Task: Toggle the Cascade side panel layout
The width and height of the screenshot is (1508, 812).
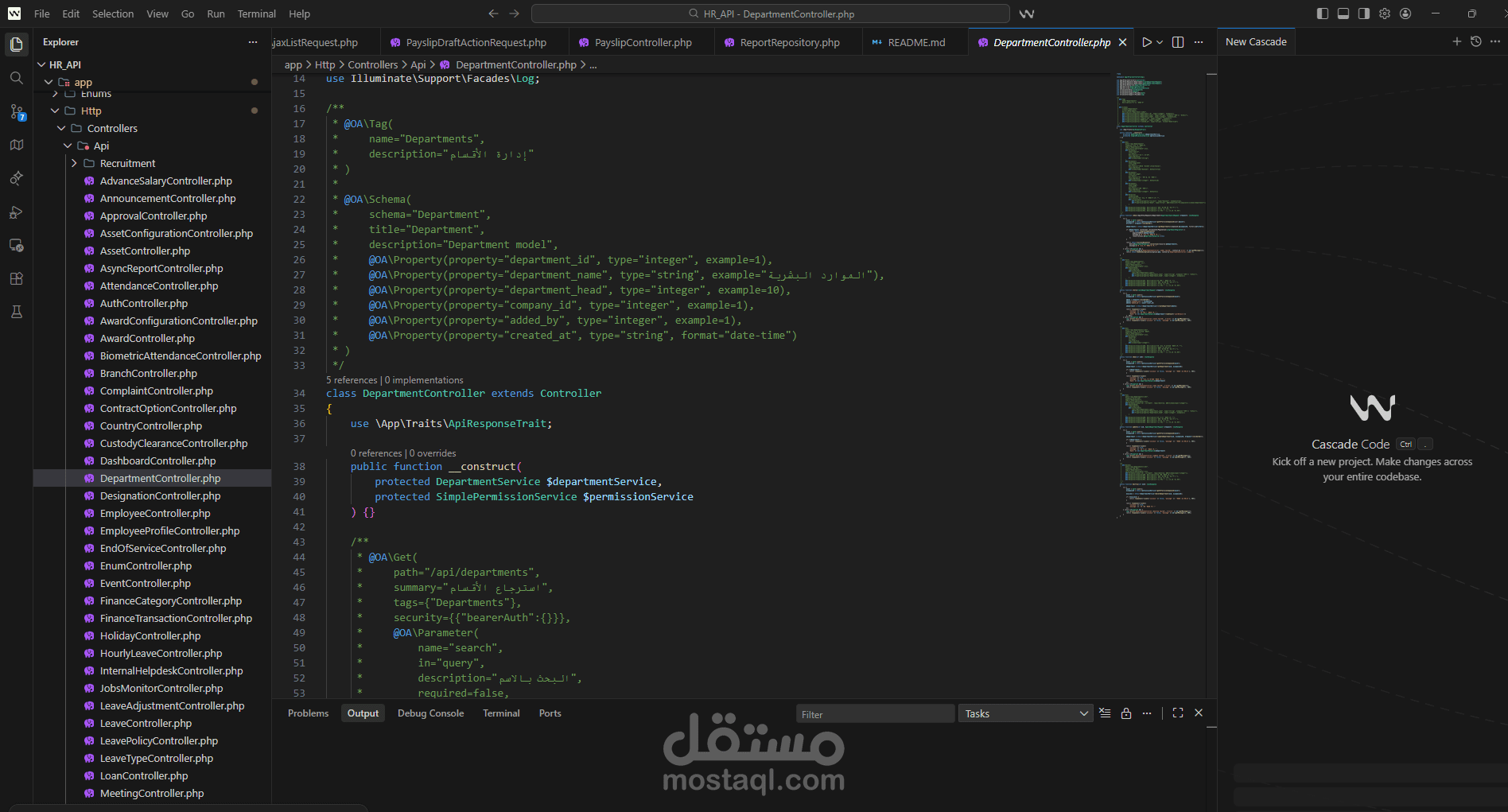Action: pos(1364,14)
